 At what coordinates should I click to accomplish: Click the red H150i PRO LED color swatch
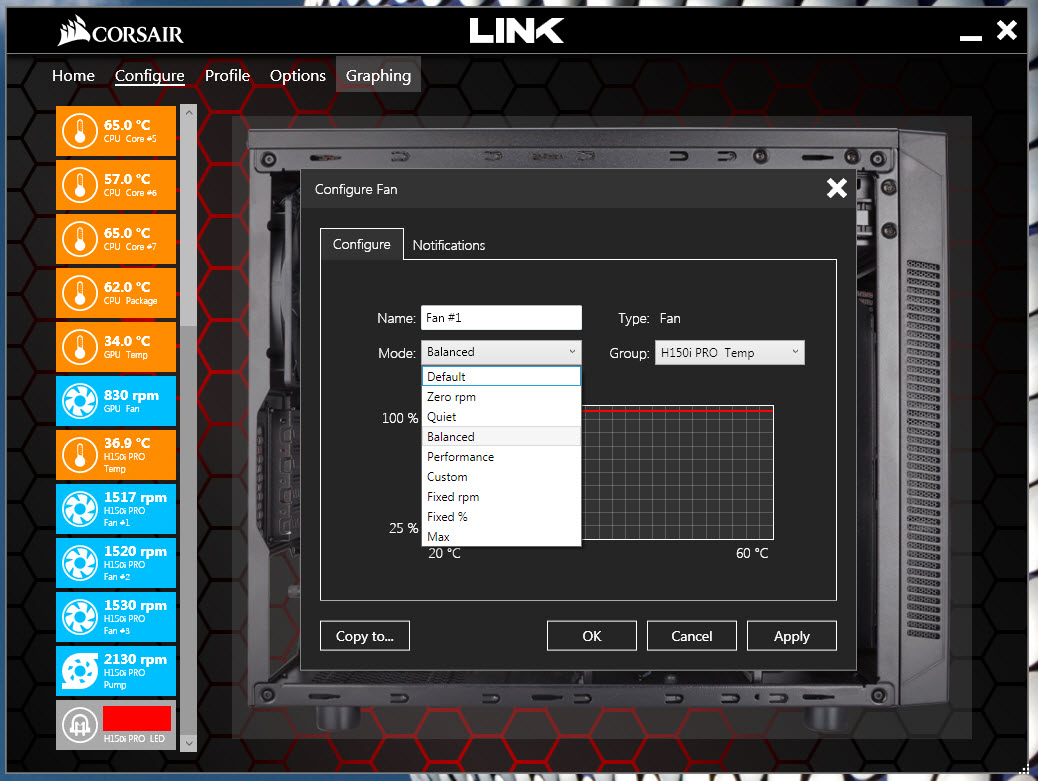point(137,718)
